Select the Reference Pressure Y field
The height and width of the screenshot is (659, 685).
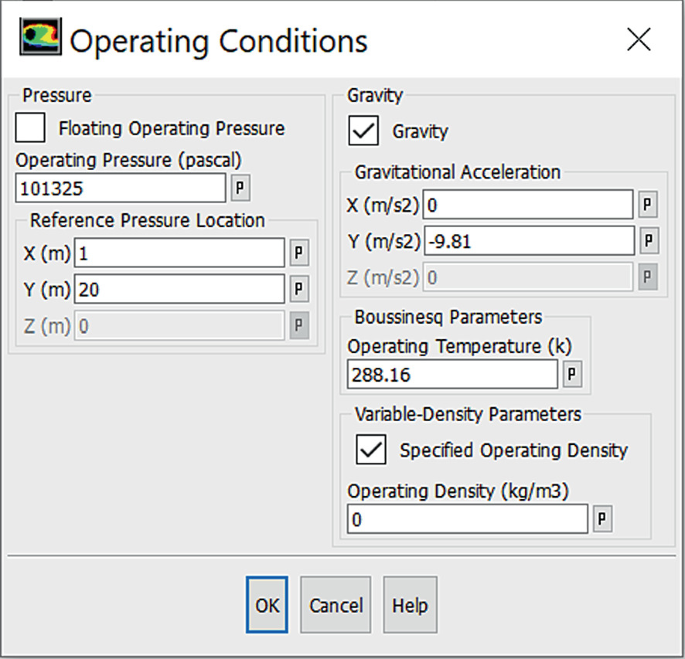[179, 289]
